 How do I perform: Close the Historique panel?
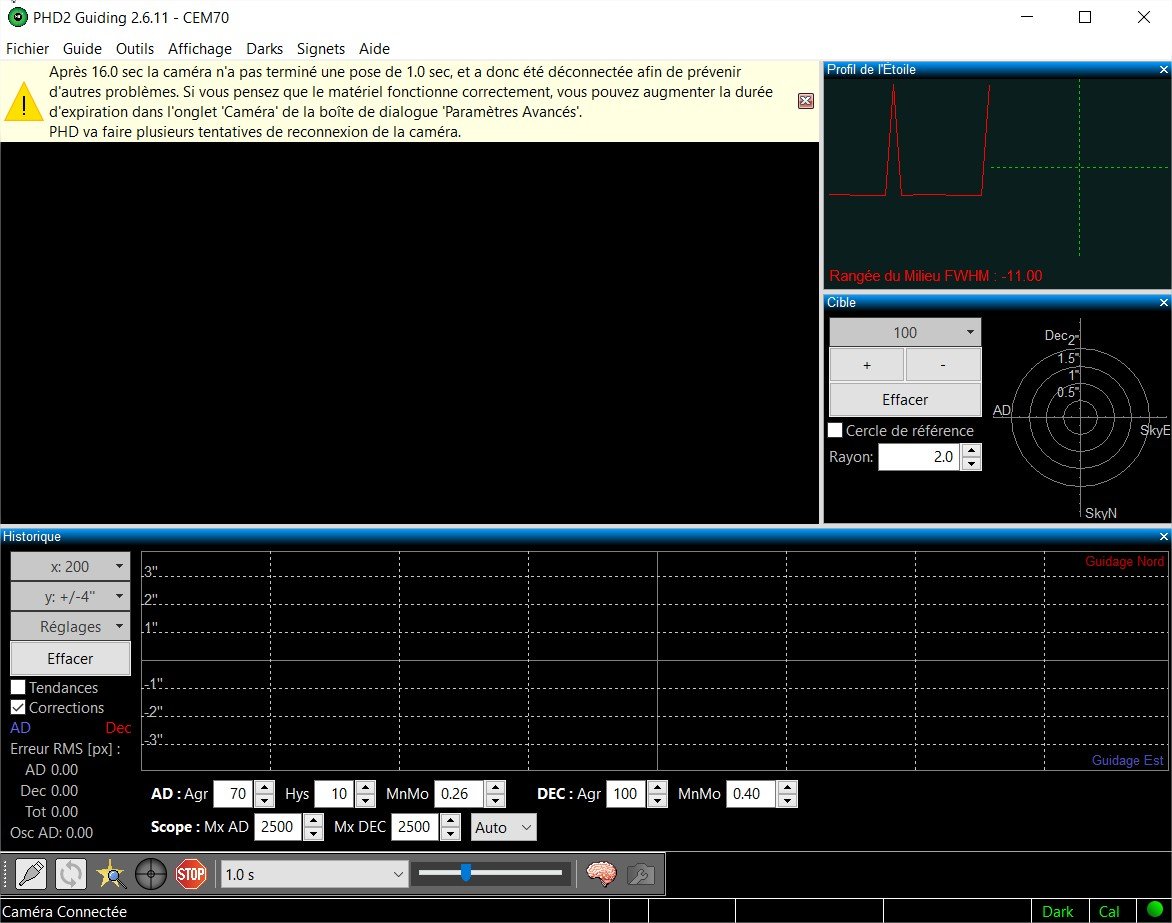click(x=1163, y=537)
